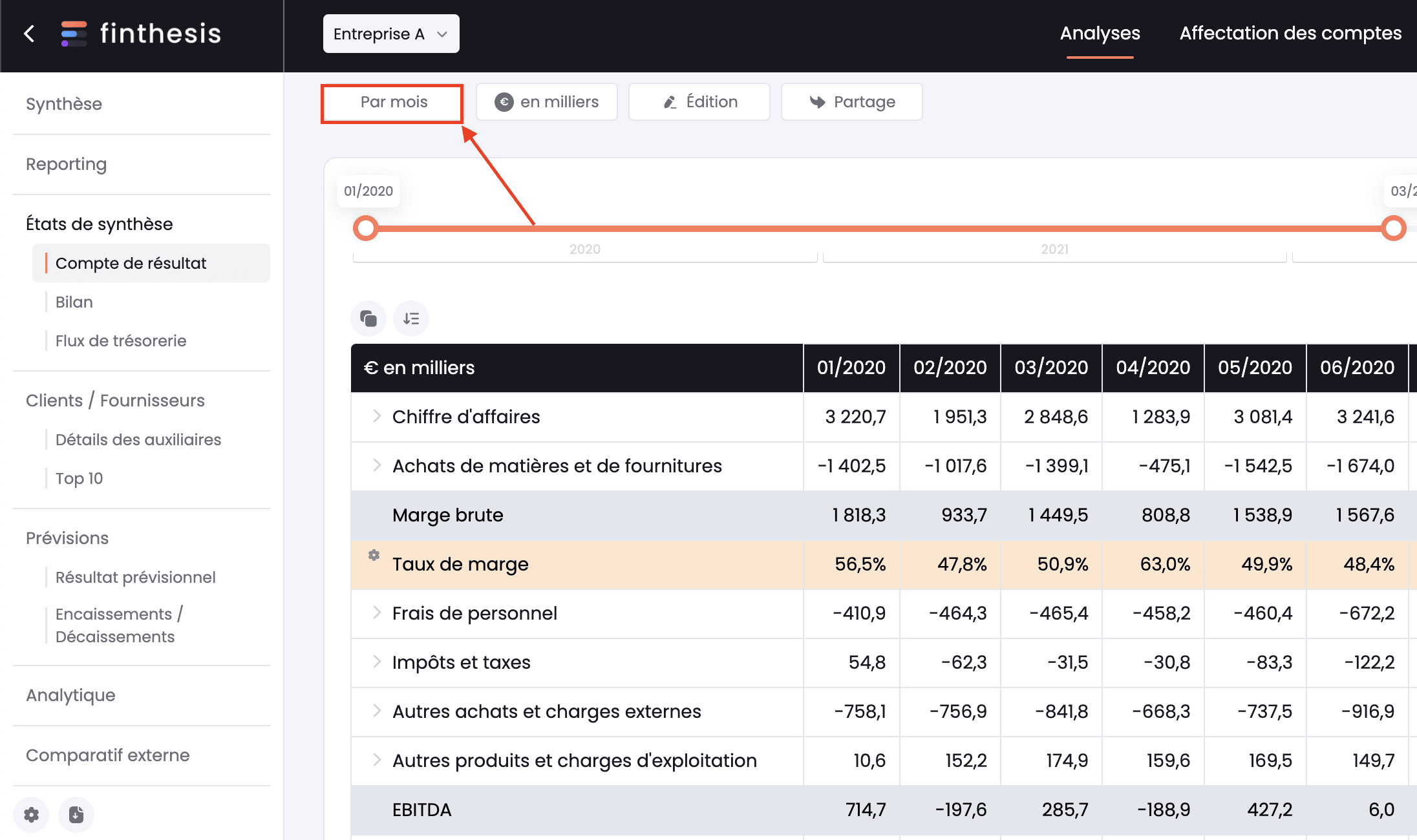Open the Entreprise A dropdown
1417x840 pixels.
point(391,34)
